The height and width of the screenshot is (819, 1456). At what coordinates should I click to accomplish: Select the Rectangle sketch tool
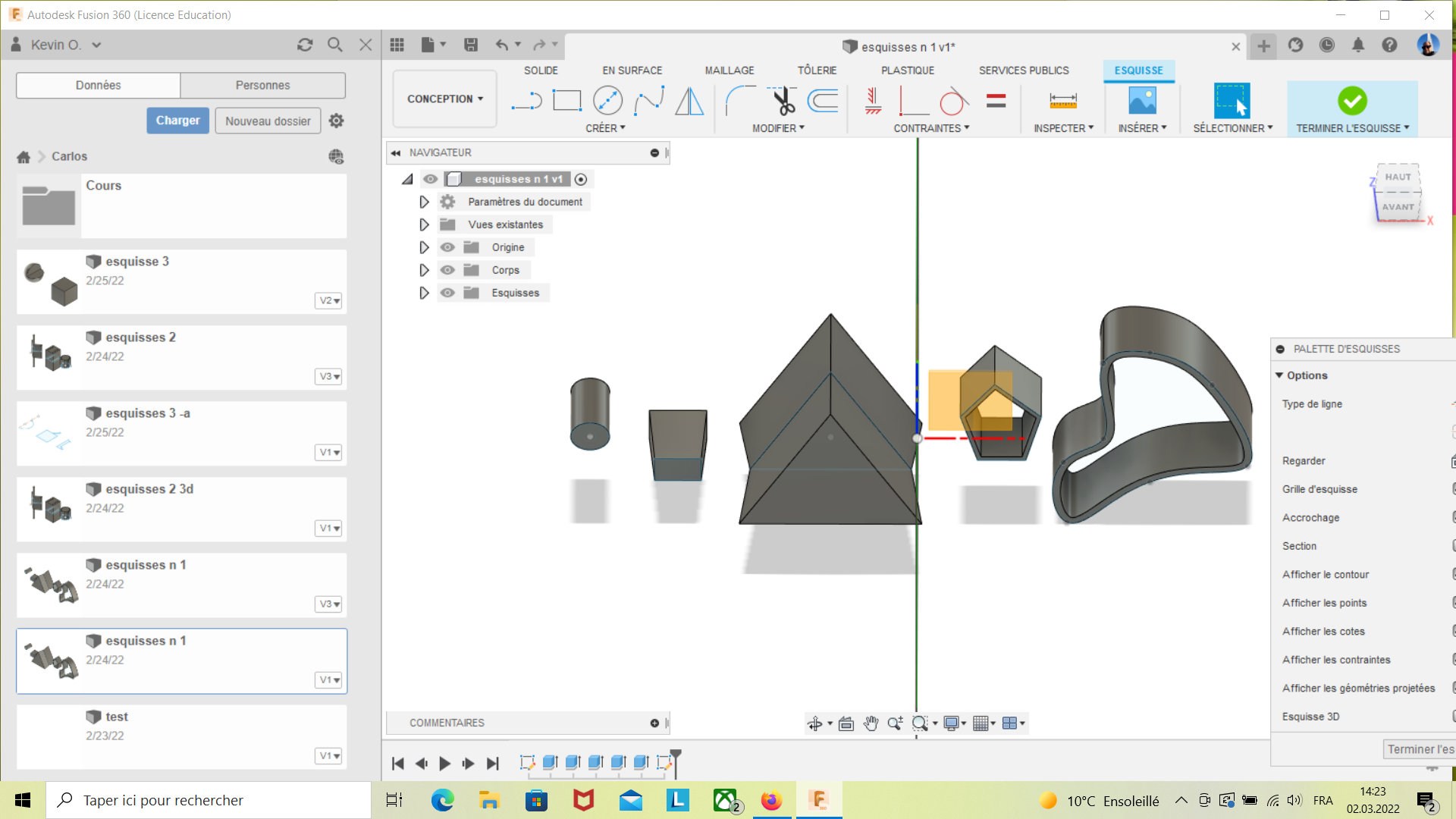(x=566, y=100)
